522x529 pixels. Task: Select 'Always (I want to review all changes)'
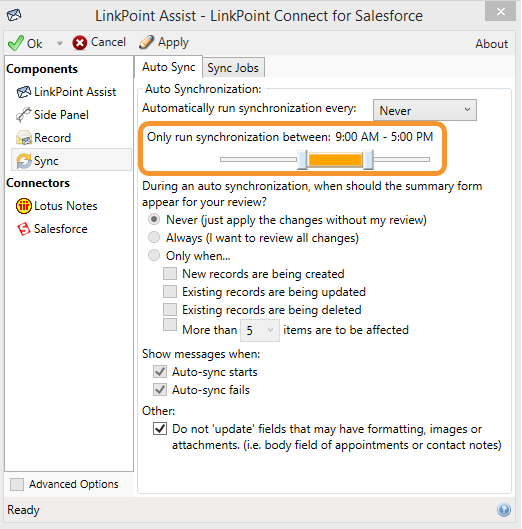[154, 238]
